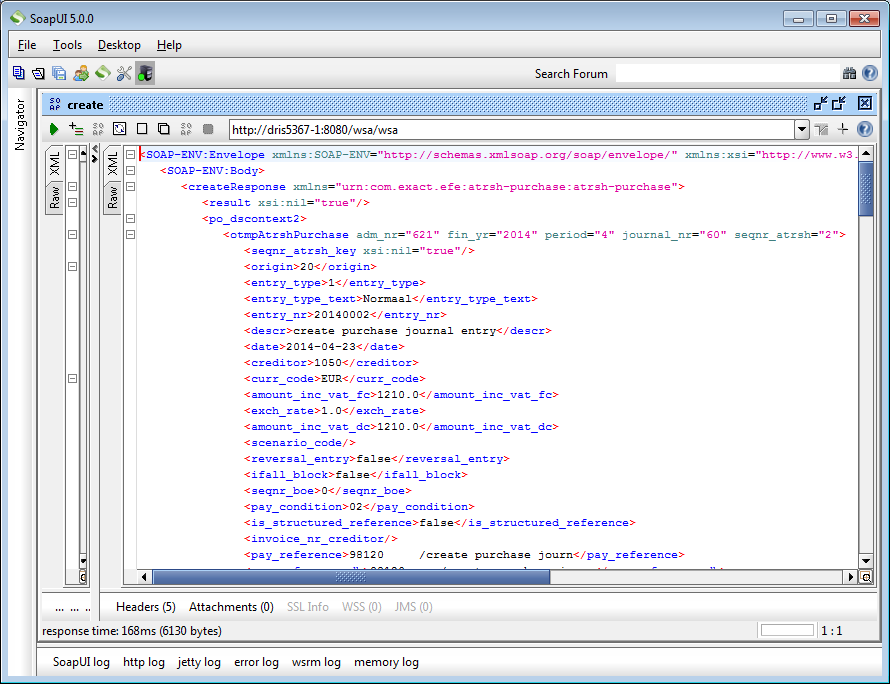Image resolution: width=890 pixels, height=684 pixels.
Task: Collapse the otmpAtrshPurchase node
Action: point(131,234)
